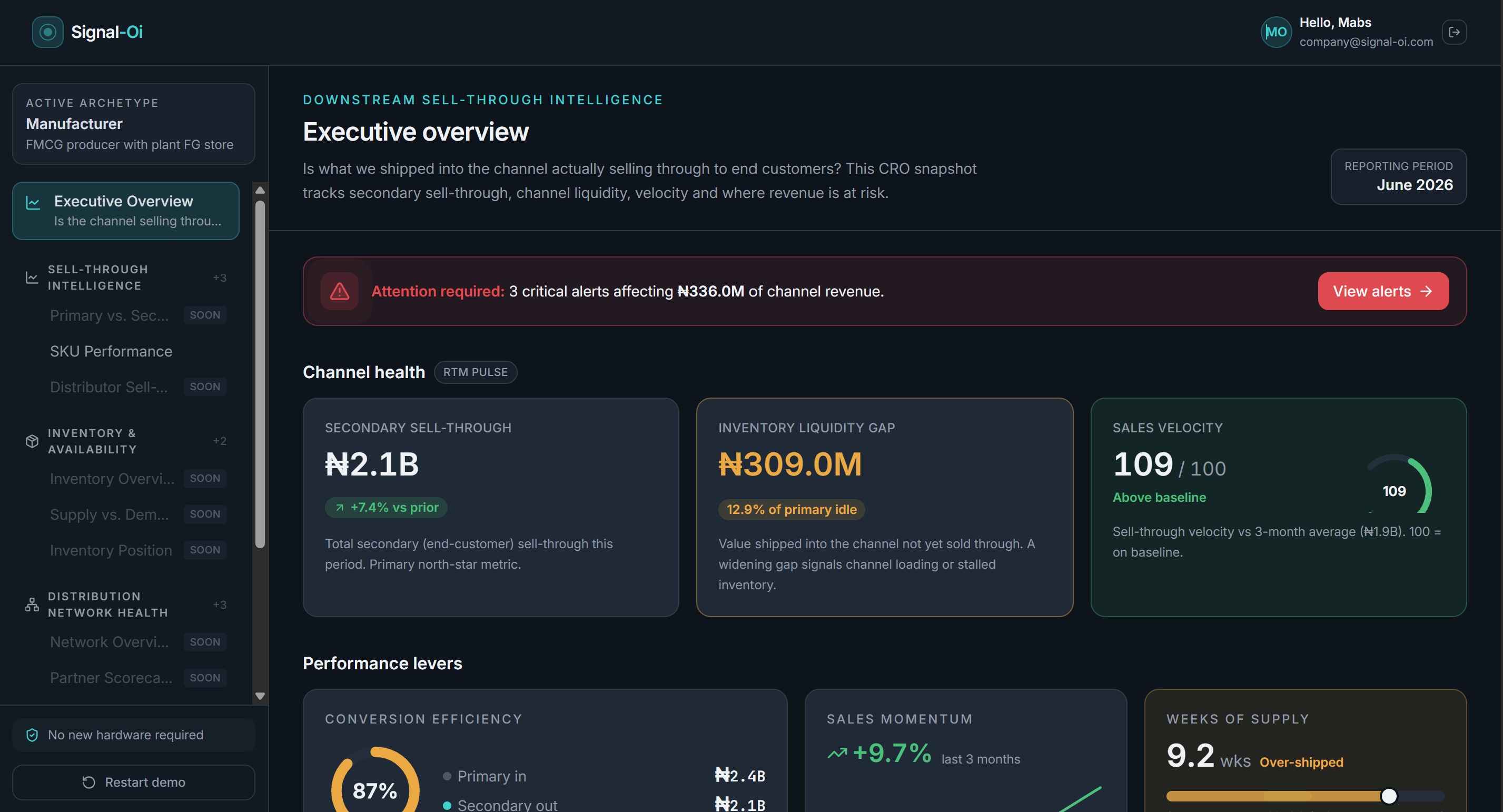Click the Above baseline label

(1159, 498)
